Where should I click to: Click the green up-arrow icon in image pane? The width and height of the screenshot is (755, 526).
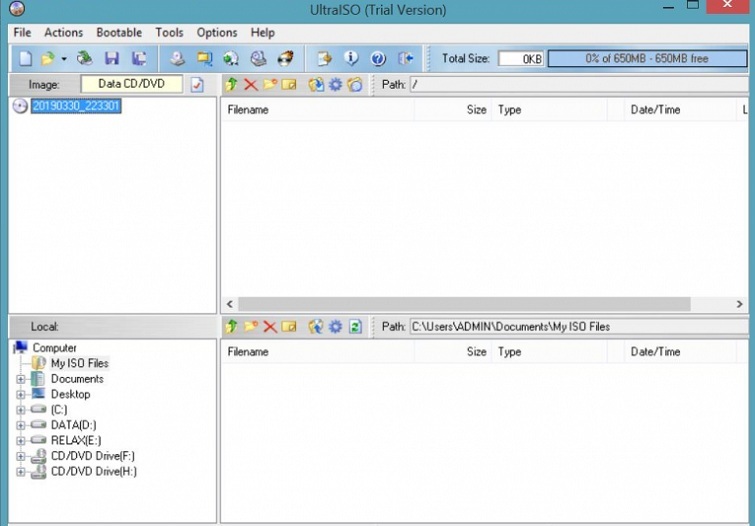click(x=232, y=85)
